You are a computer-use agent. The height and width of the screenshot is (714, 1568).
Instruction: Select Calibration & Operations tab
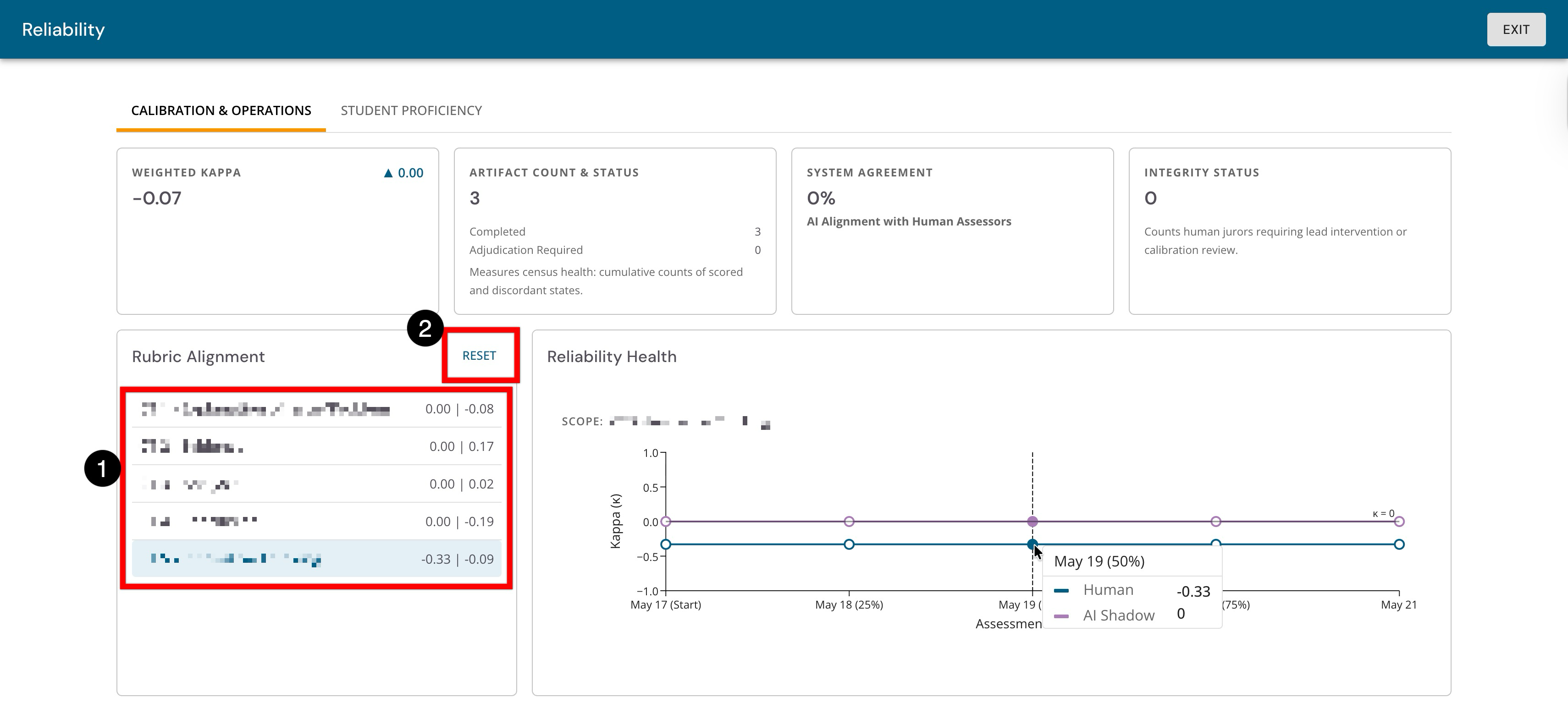point(221,110)
